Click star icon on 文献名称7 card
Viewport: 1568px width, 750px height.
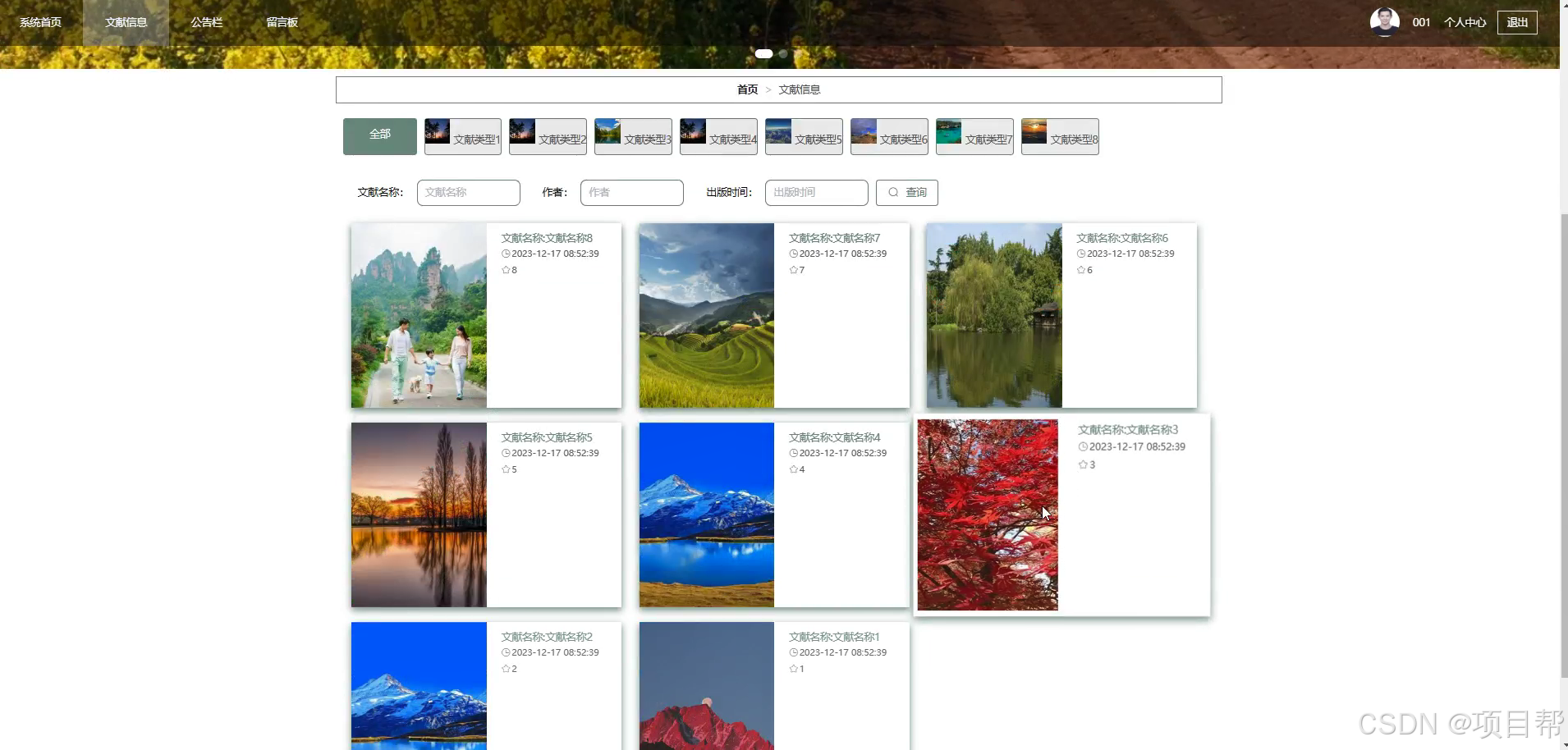pos(794,270)
